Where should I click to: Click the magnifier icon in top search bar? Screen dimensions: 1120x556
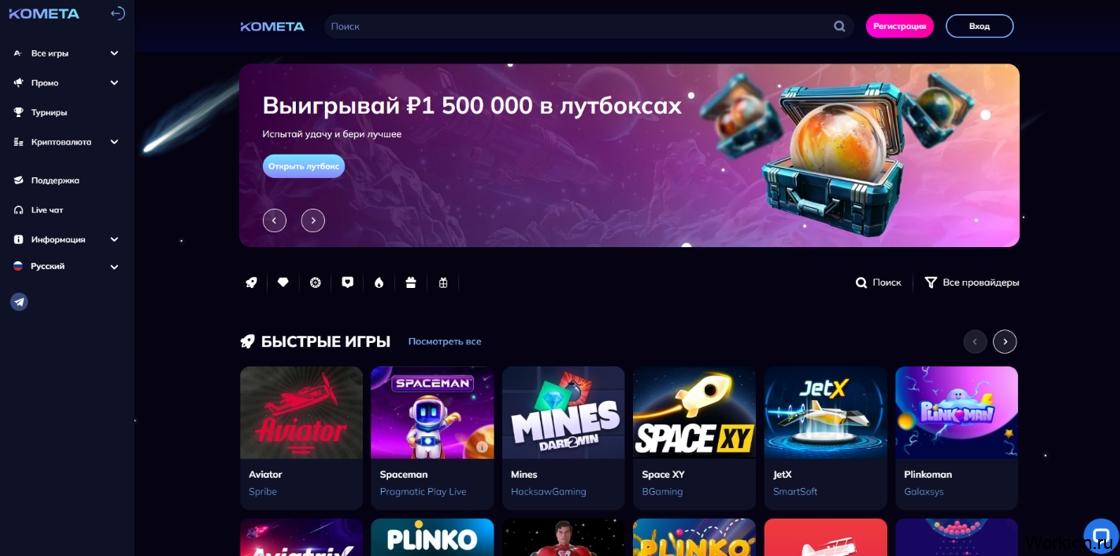(839, 26)
